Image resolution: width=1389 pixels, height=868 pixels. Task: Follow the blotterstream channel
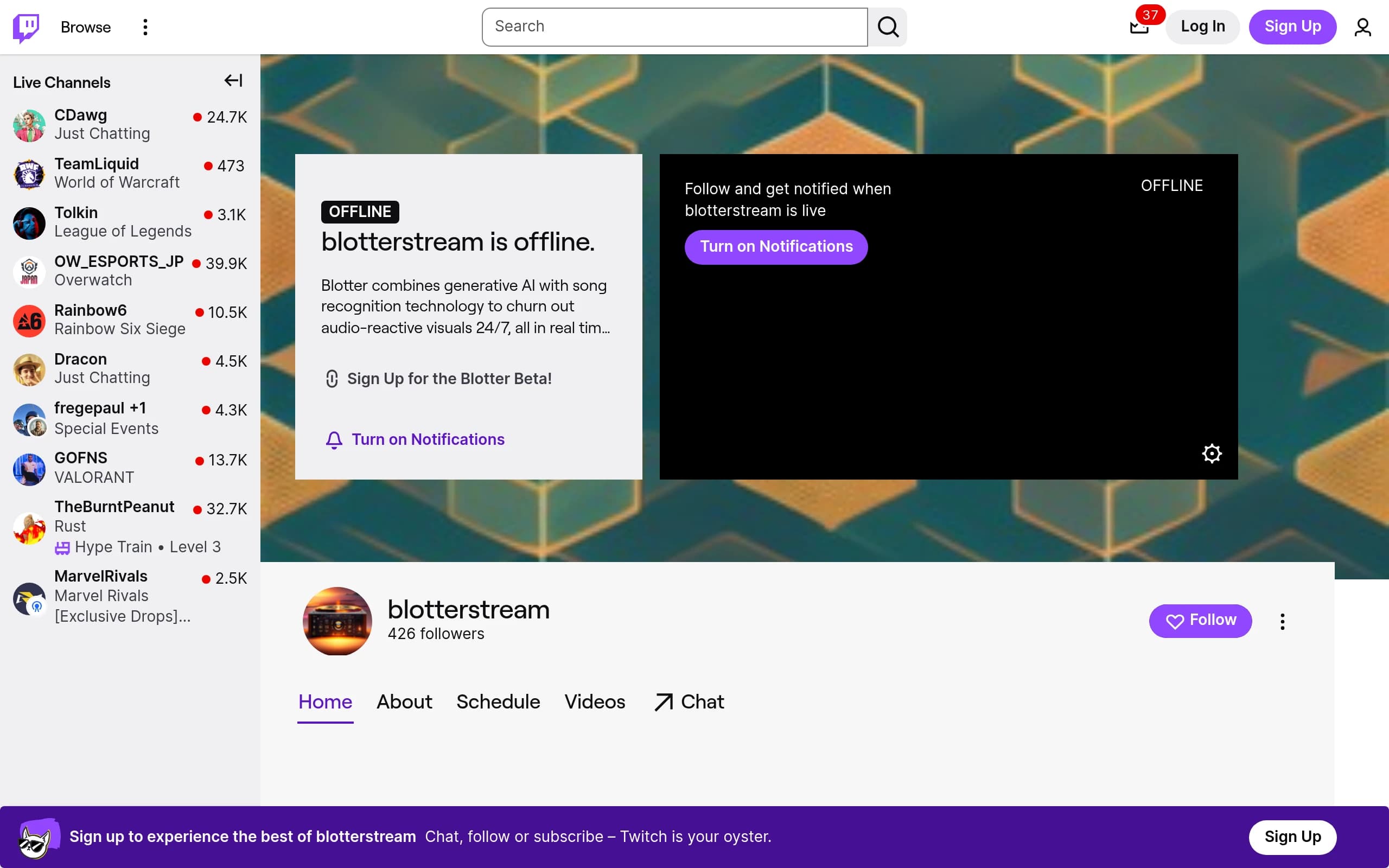tap(1200, 621)
